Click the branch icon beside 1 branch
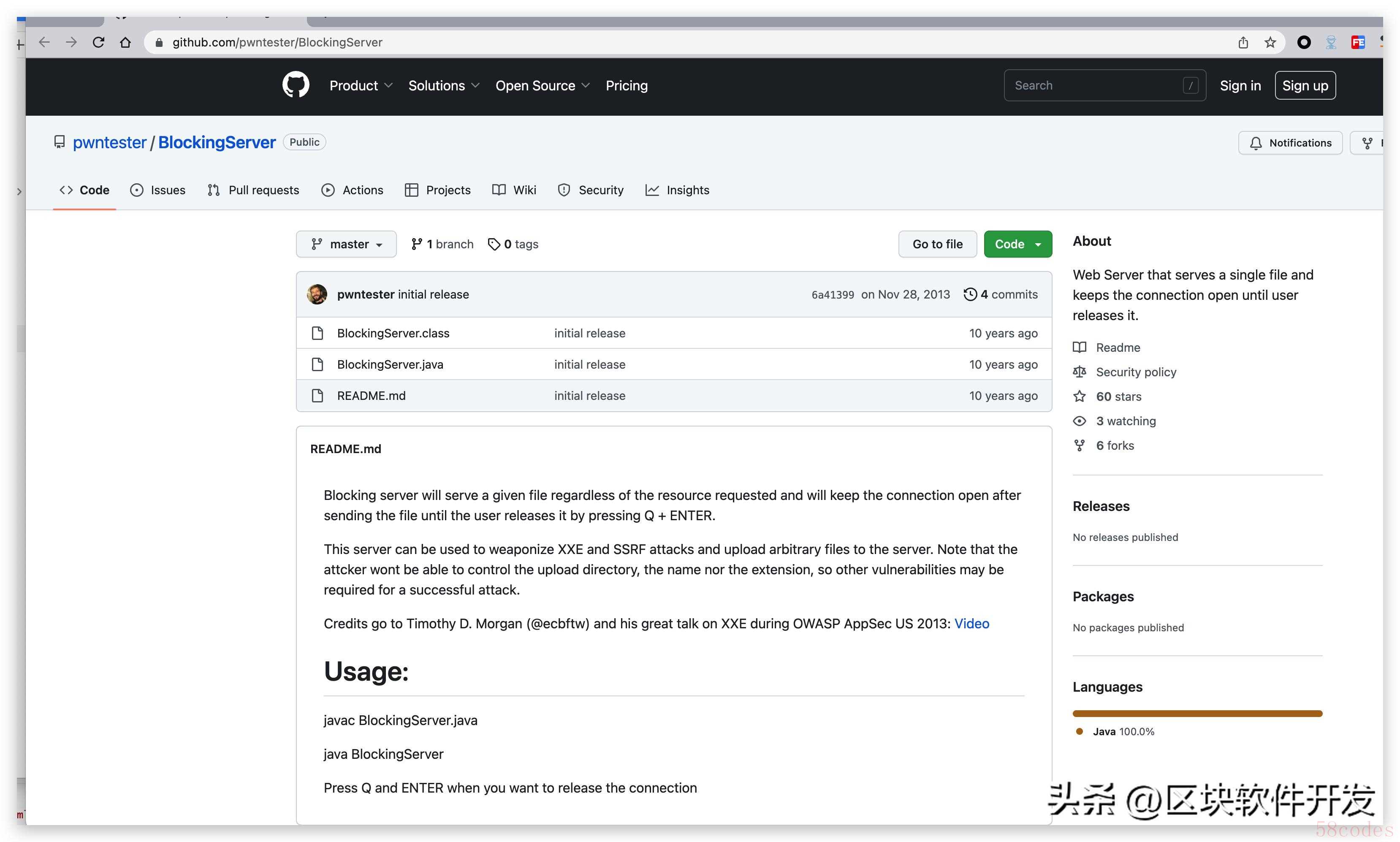The image size is (1400, 842). tap(417, 244)
